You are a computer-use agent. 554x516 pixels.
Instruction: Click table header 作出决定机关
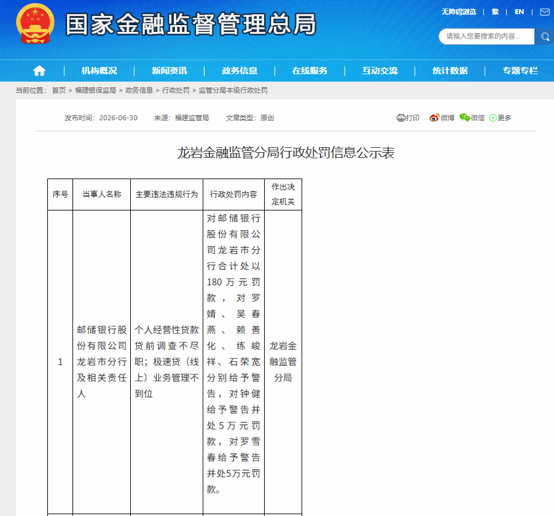click(283, 194)
